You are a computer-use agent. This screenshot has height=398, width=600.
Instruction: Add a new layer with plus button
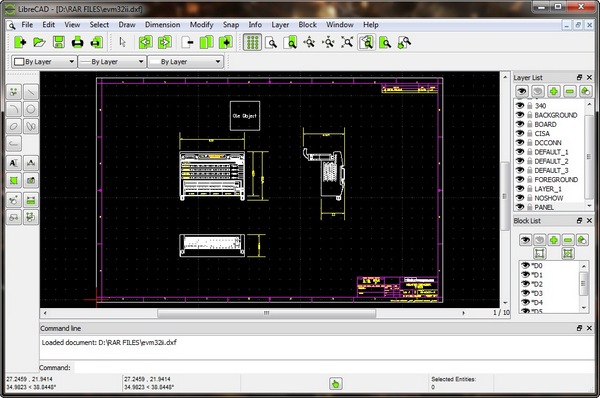pos(554,91)
